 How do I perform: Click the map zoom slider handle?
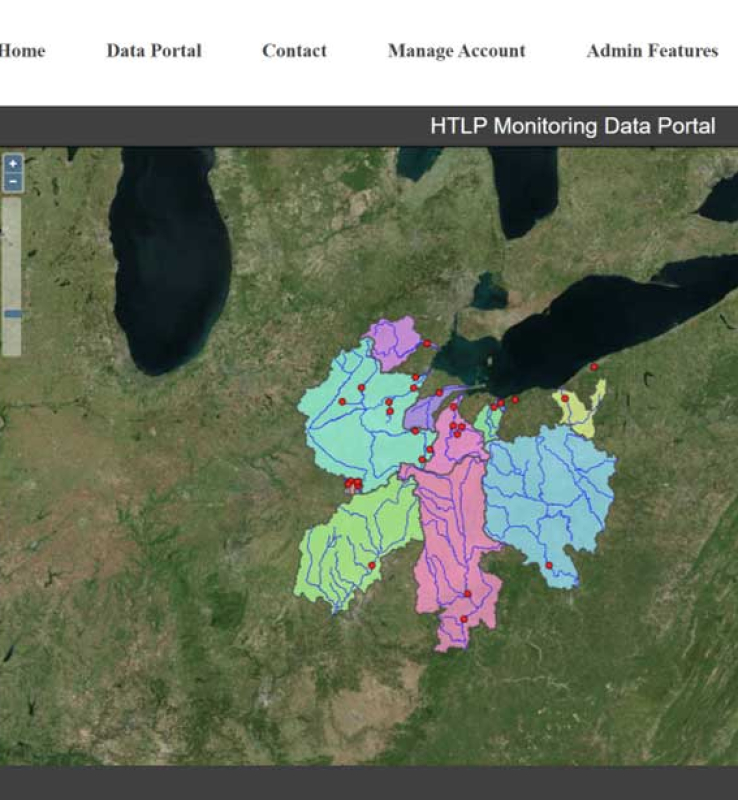pyautogui.click(x=12, y=313)
